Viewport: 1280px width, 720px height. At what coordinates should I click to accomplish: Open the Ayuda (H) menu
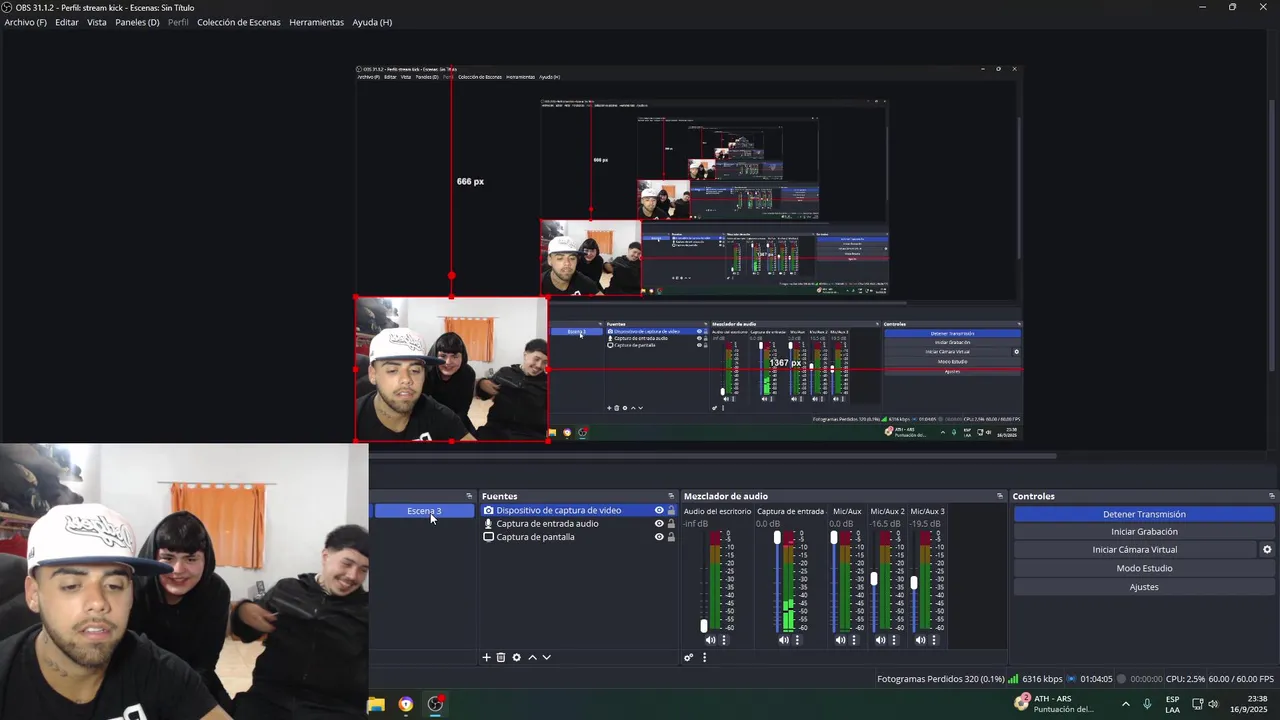tap(372, 22)
